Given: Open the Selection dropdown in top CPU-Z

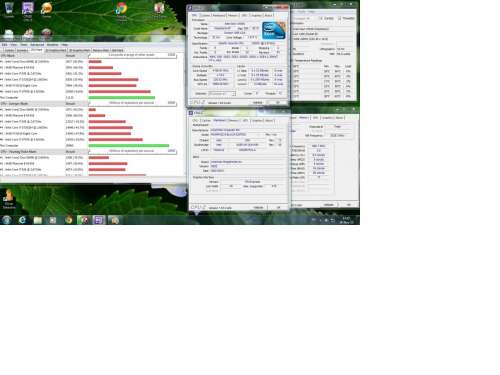Looking at the screenshot, I should (222, 93).
